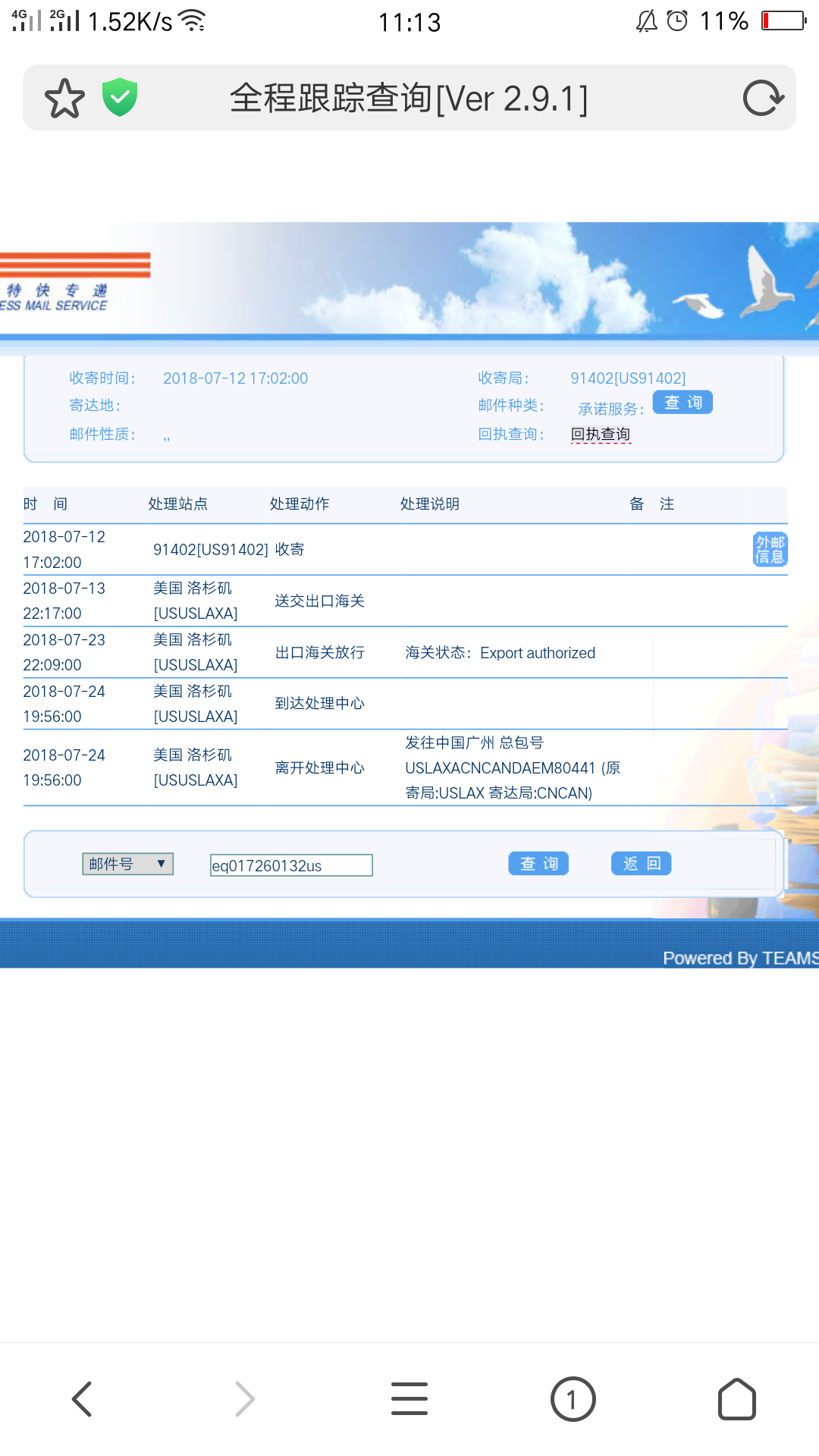Screen dimensions: 819x1456
Task: Click the 离开处理中心 action text
Action: point(319,767)
